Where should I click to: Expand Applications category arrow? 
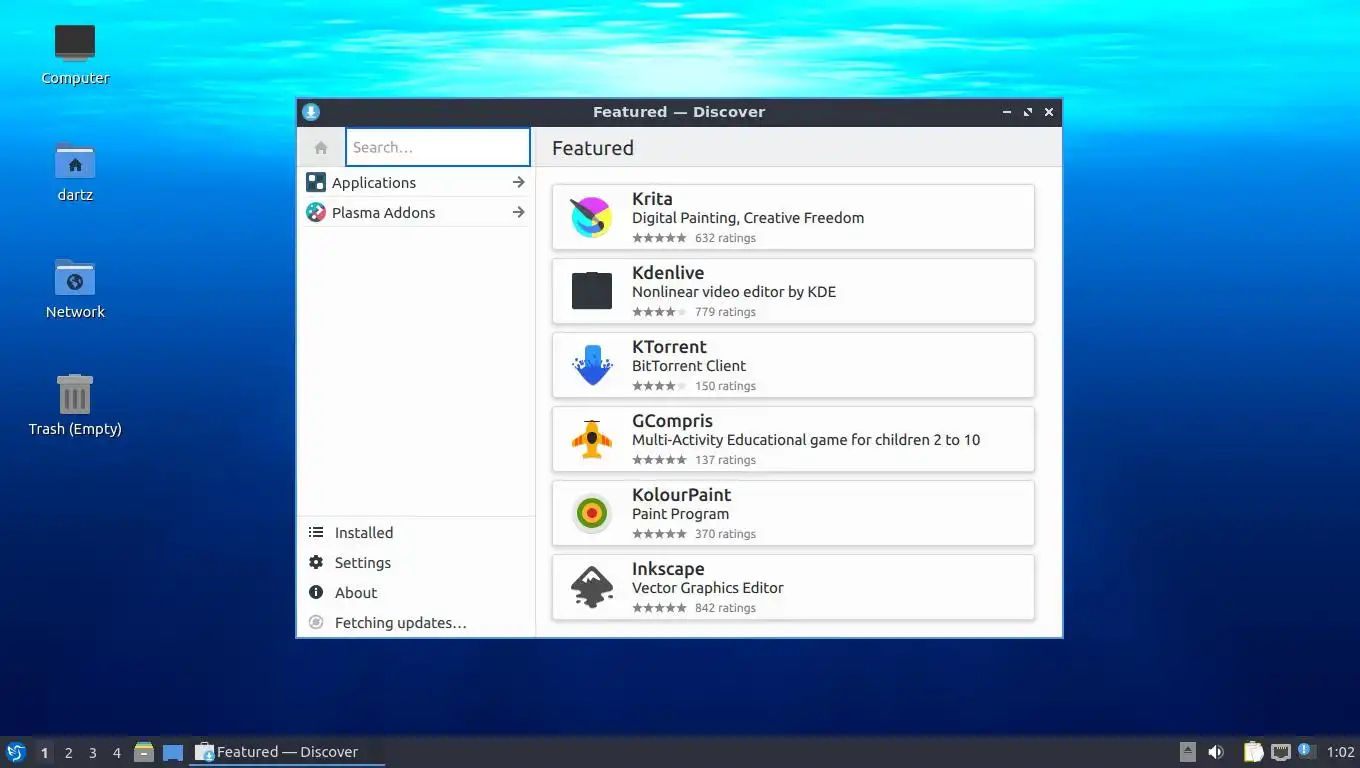click(518, 182)
